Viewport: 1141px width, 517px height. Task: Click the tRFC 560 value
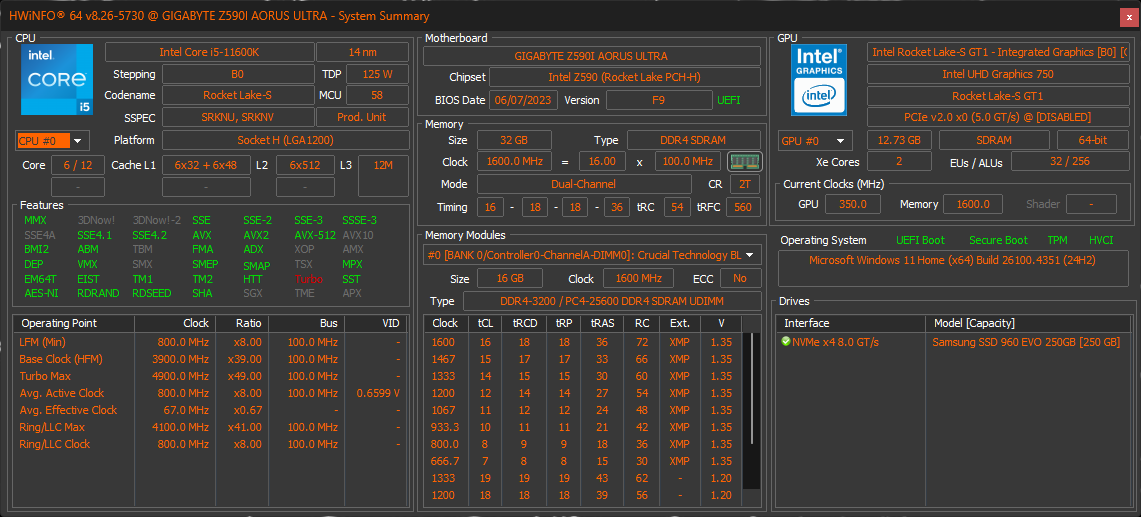(x=743, y=207)
